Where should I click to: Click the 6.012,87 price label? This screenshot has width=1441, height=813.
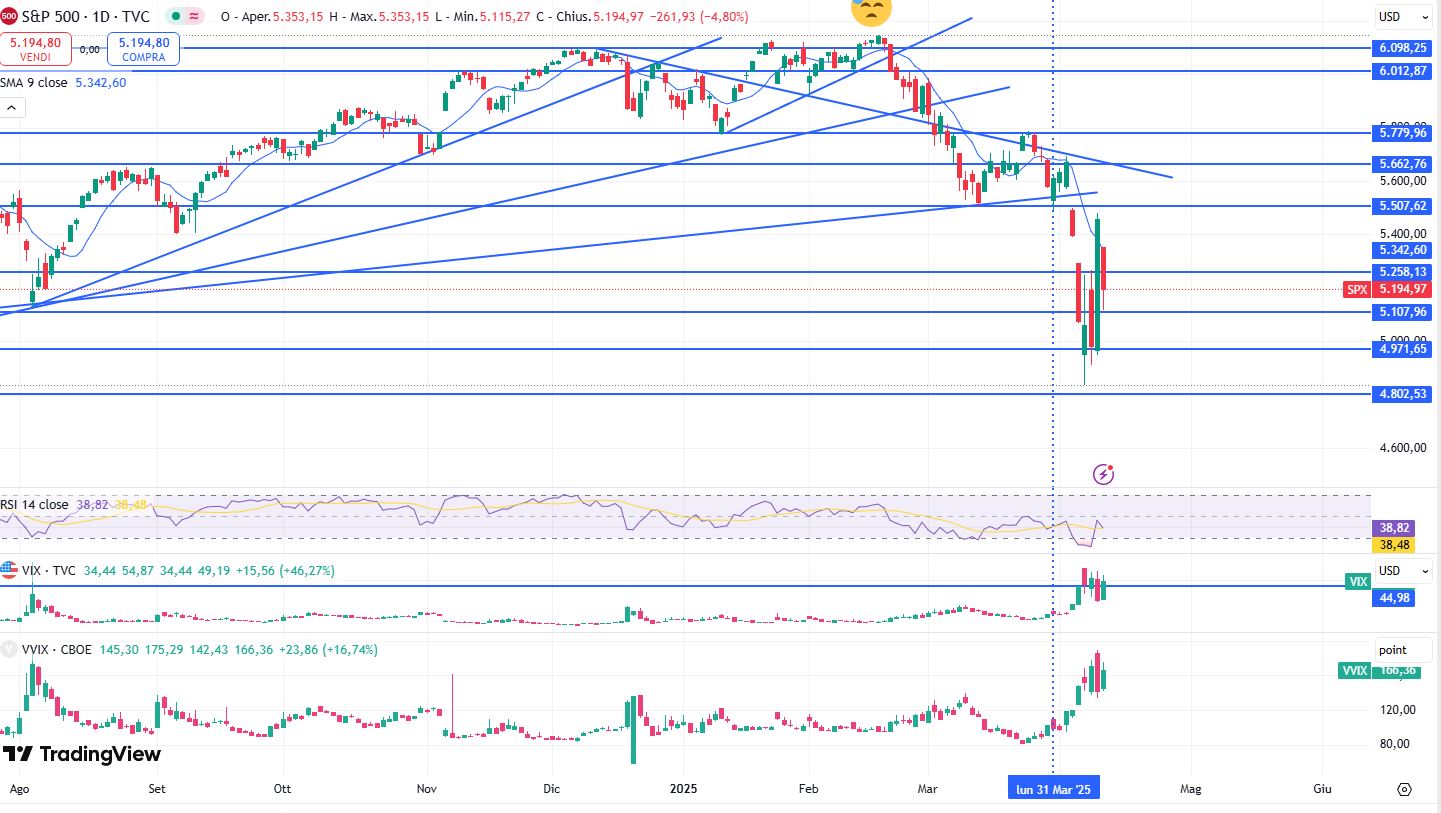pyautogui.click(x=1403, y=70)
